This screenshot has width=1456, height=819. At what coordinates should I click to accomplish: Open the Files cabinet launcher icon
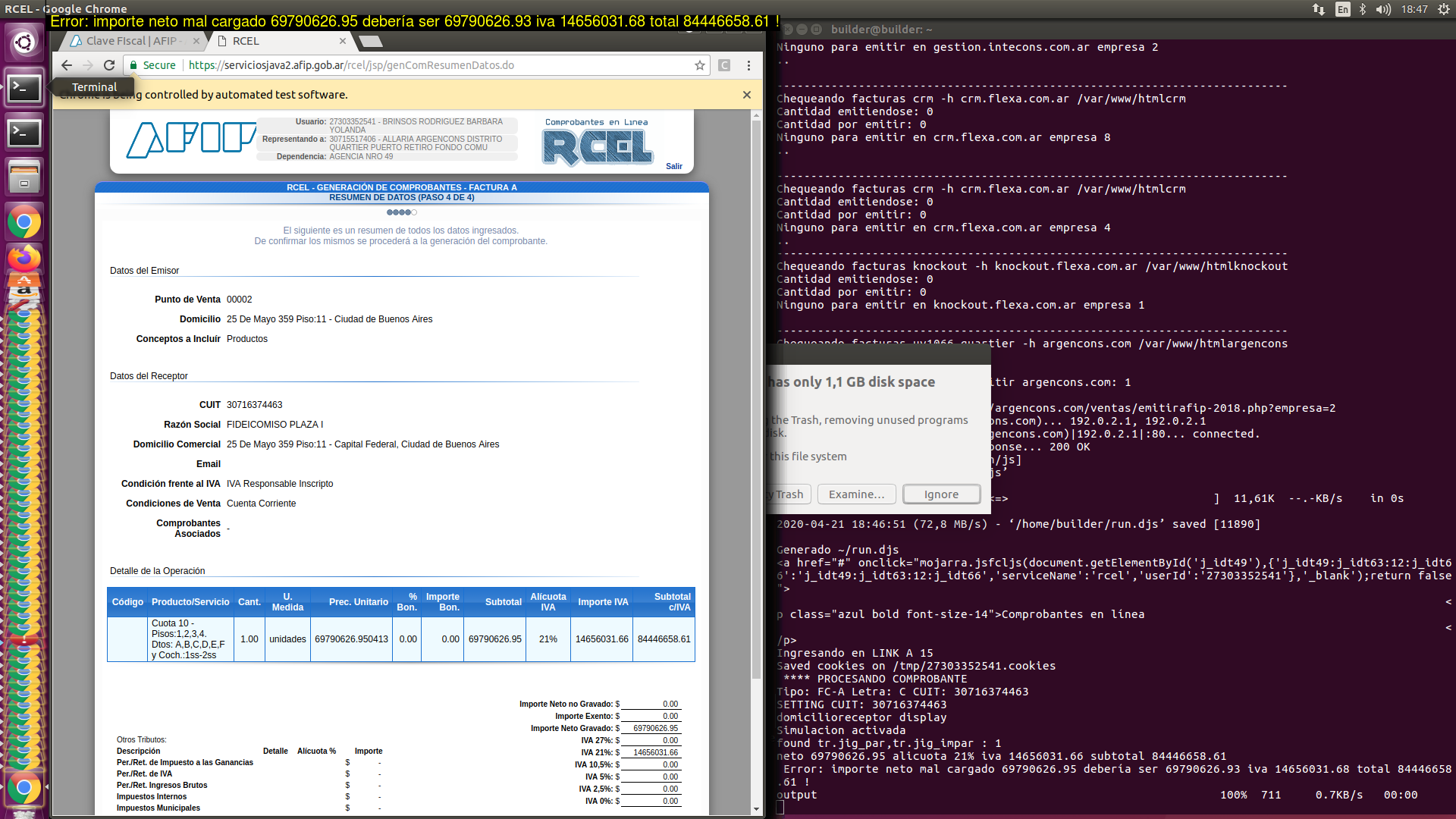click(x=24, y=177)
